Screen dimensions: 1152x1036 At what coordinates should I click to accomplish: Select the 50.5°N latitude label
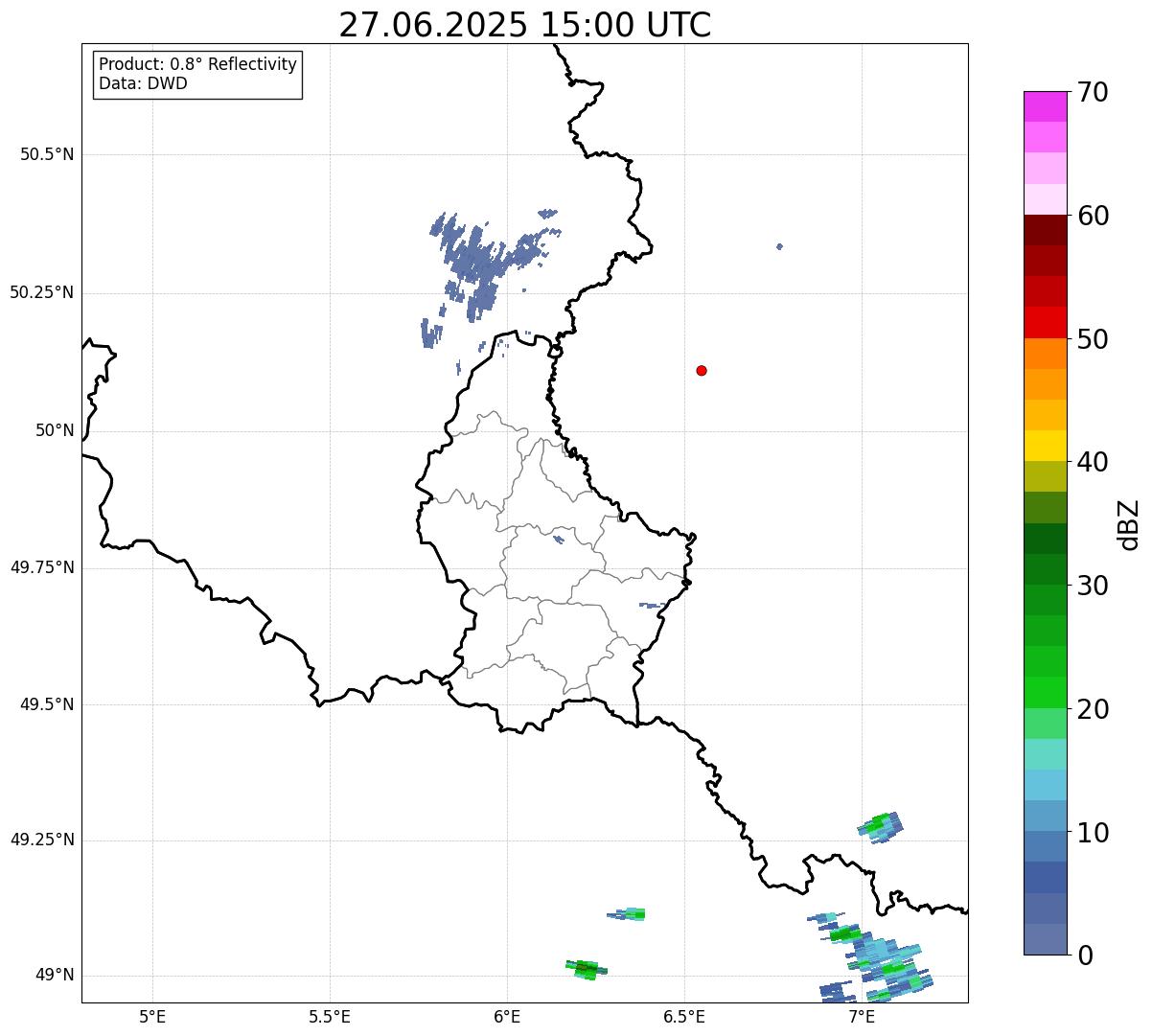(x=47, y=154)
